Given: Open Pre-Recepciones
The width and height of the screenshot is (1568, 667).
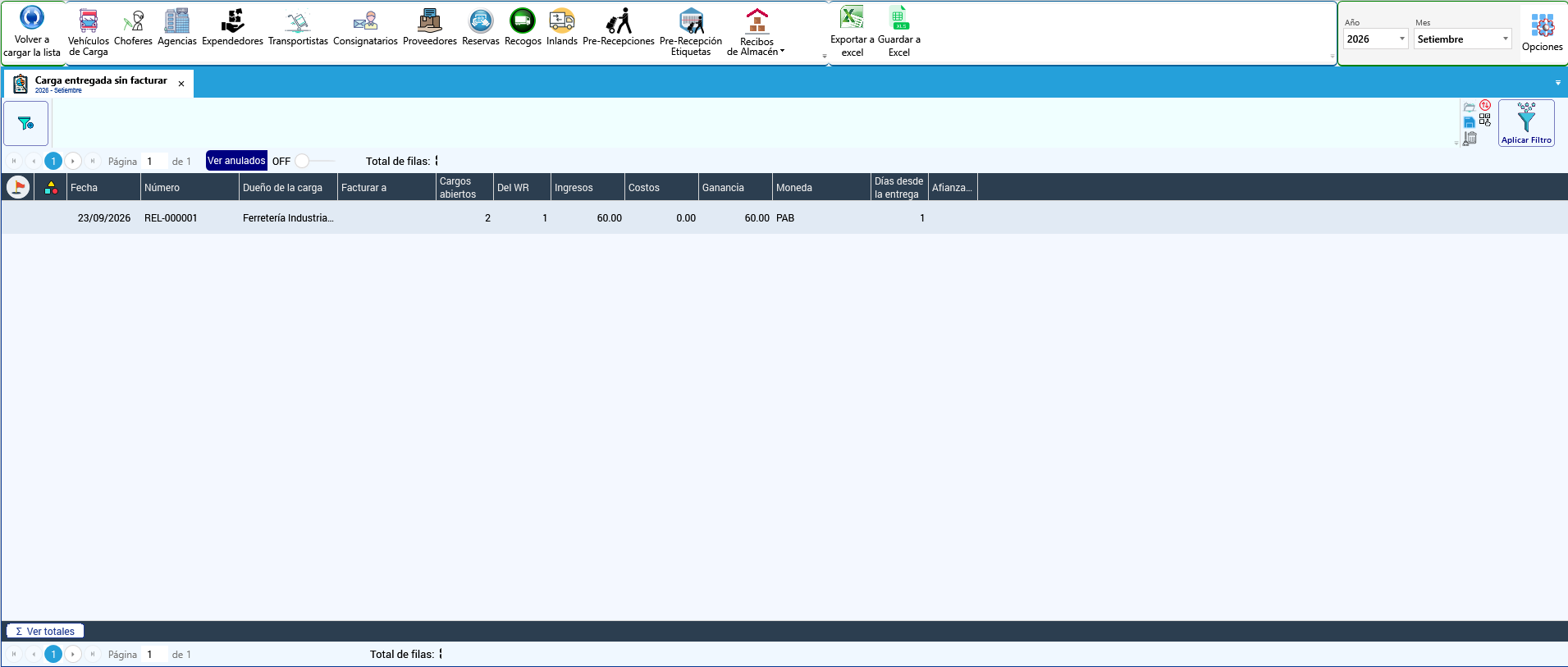Looking at the screenshot, I should coord(619,28).
